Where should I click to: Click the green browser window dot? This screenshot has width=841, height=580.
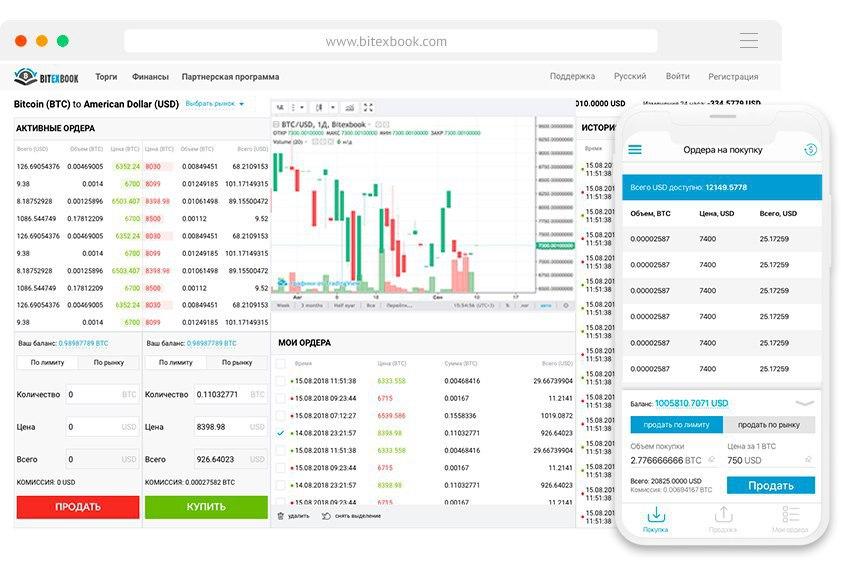[63, 41]
